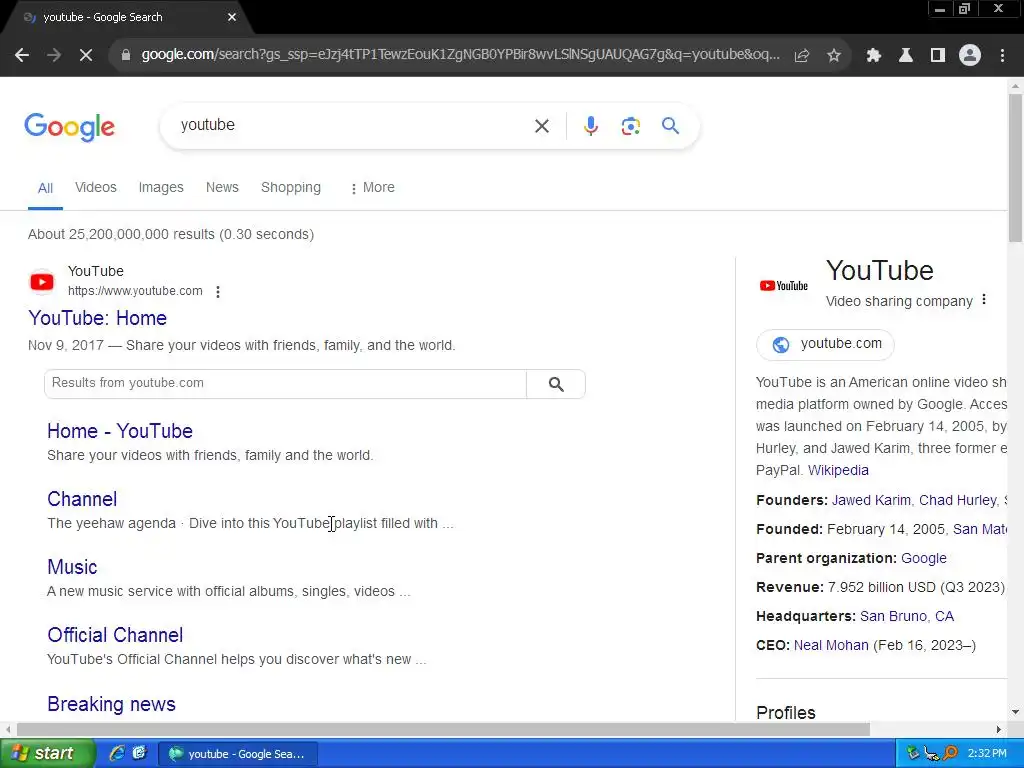The width and height of the screenshot is (1024, 768).
Task: Open Chrome Labs flask icon
Action: coord(906,56)
